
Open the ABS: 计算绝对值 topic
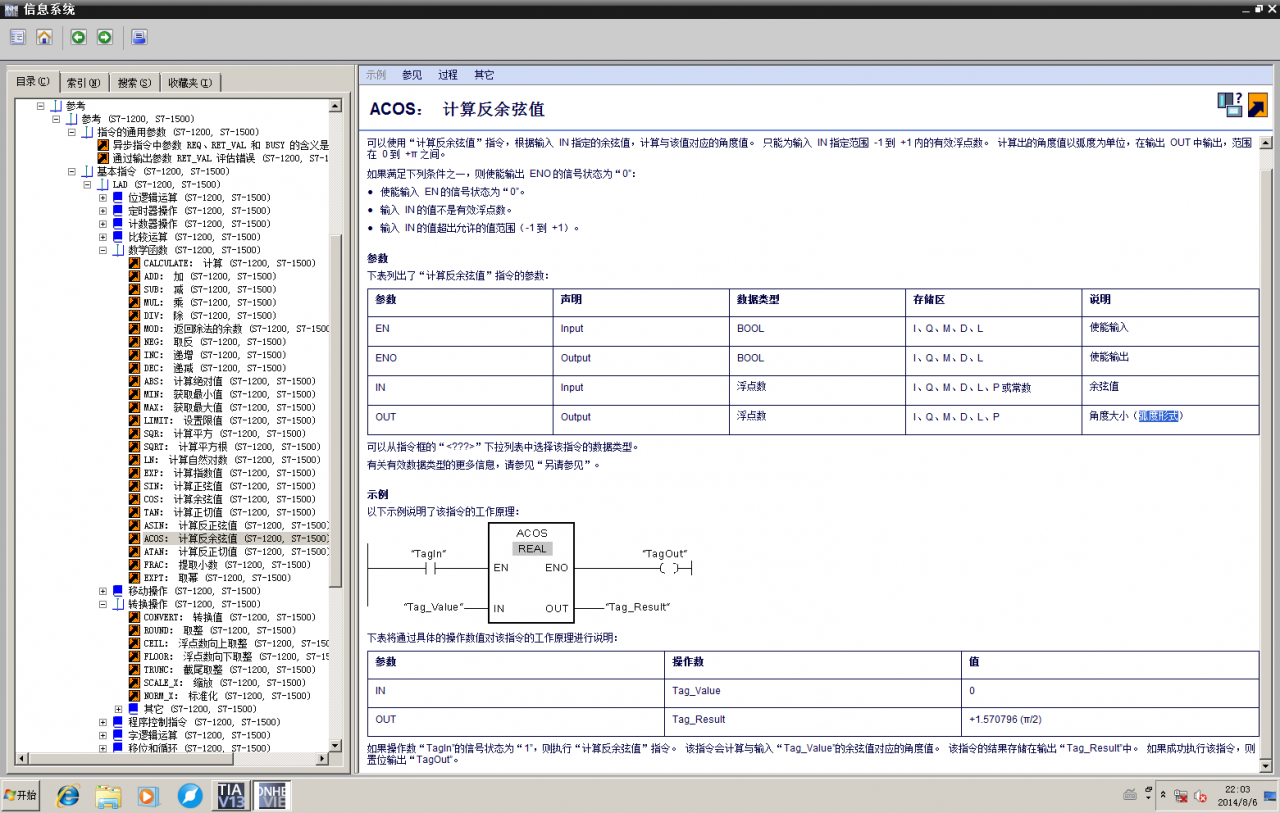click(x=229, y=380)
